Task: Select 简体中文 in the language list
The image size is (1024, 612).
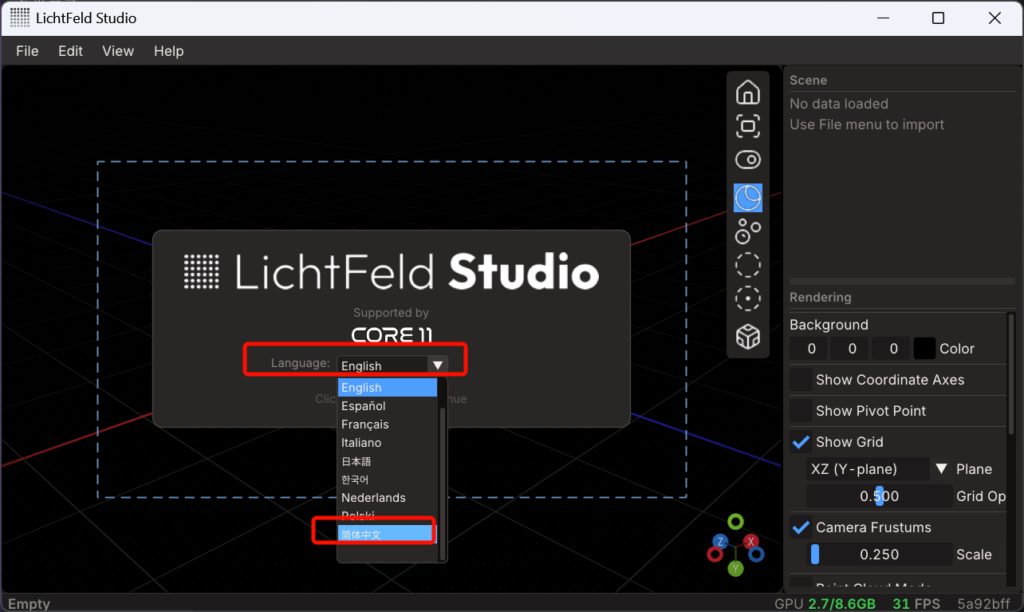Action: coord(361,535)
